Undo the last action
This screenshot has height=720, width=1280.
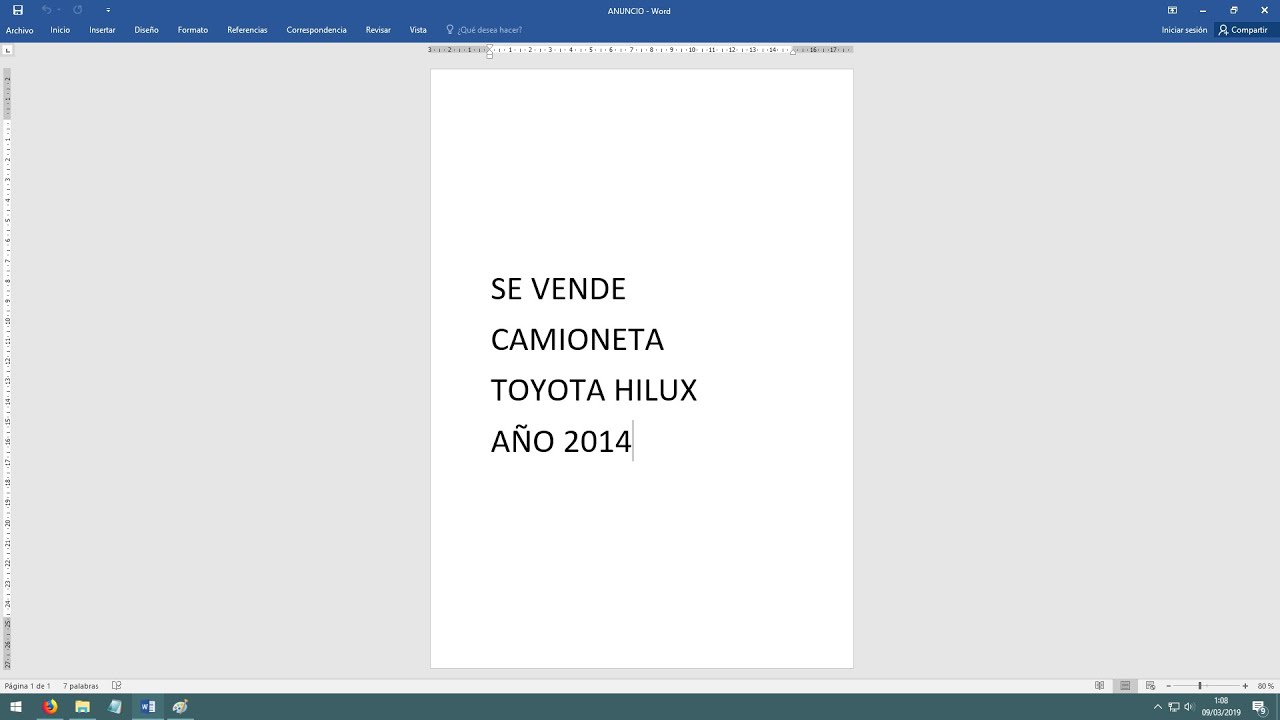coord(46,10)
